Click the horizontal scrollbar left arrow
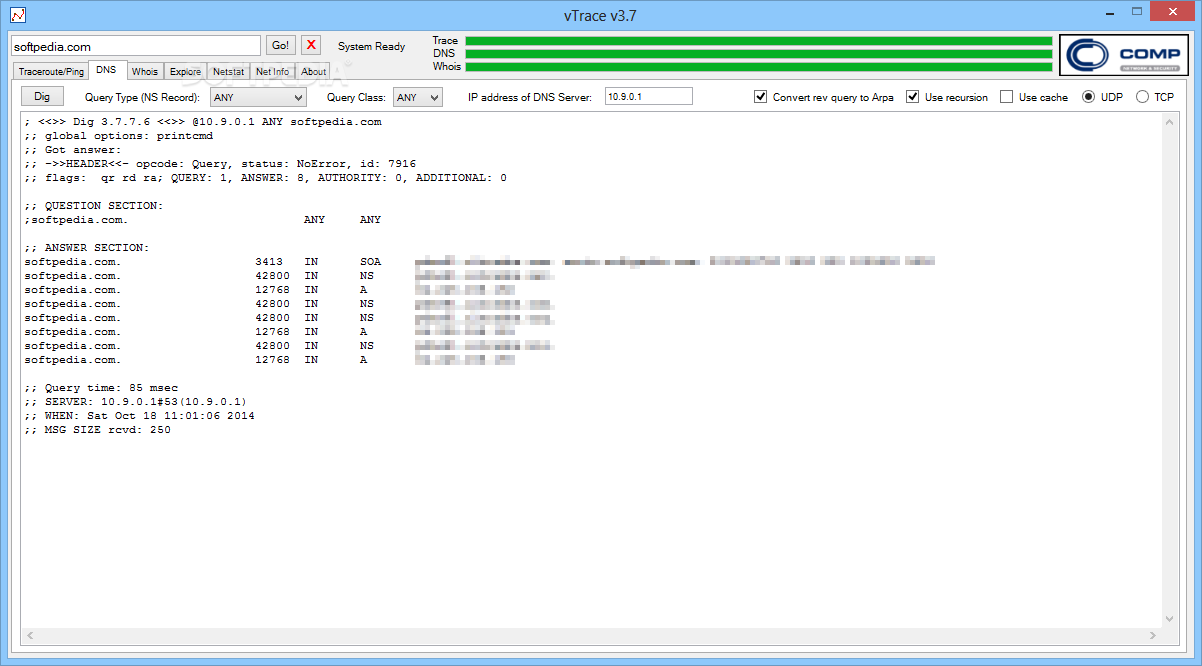 tap(29, 636)
